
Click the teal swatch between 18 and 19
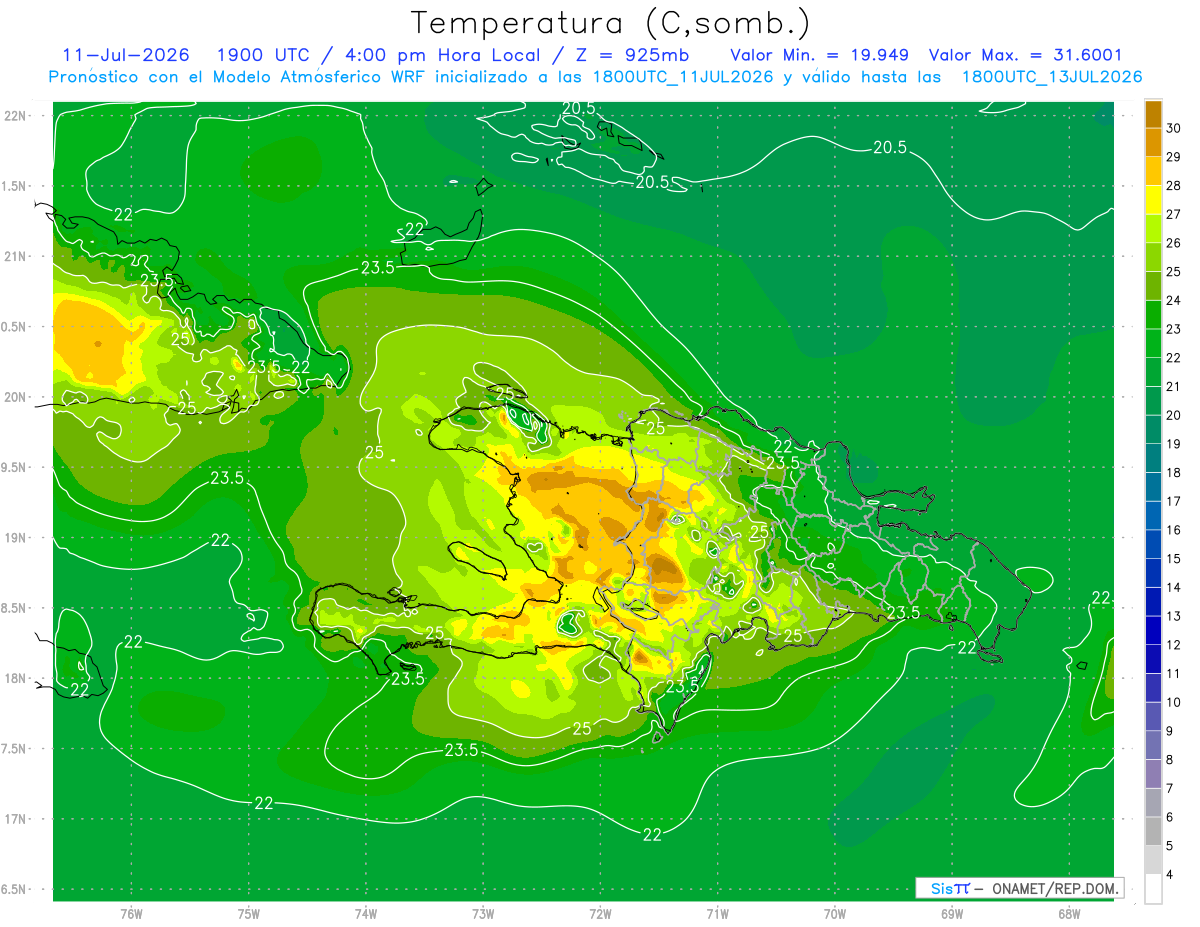pyautogui.click(x=1153, y=458)
